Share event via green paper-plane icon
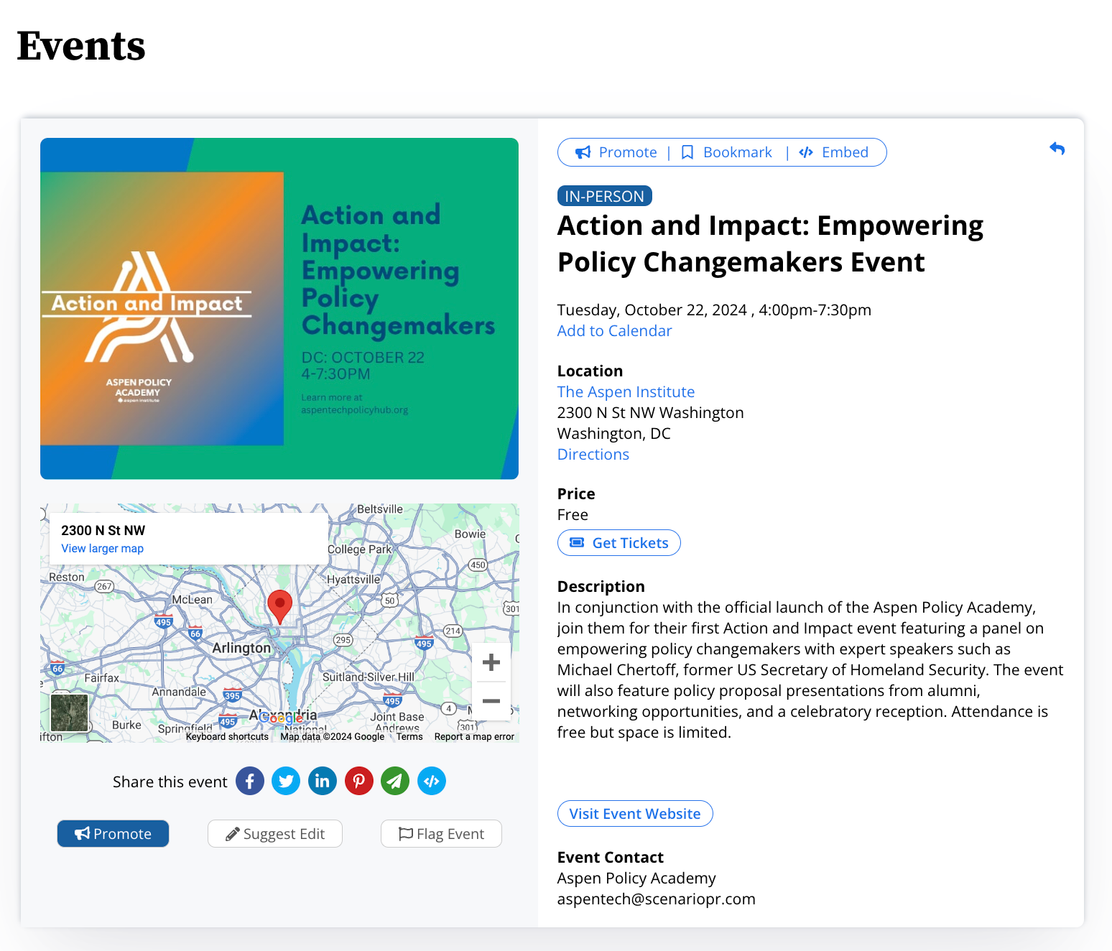 click(x=395, y=781)
